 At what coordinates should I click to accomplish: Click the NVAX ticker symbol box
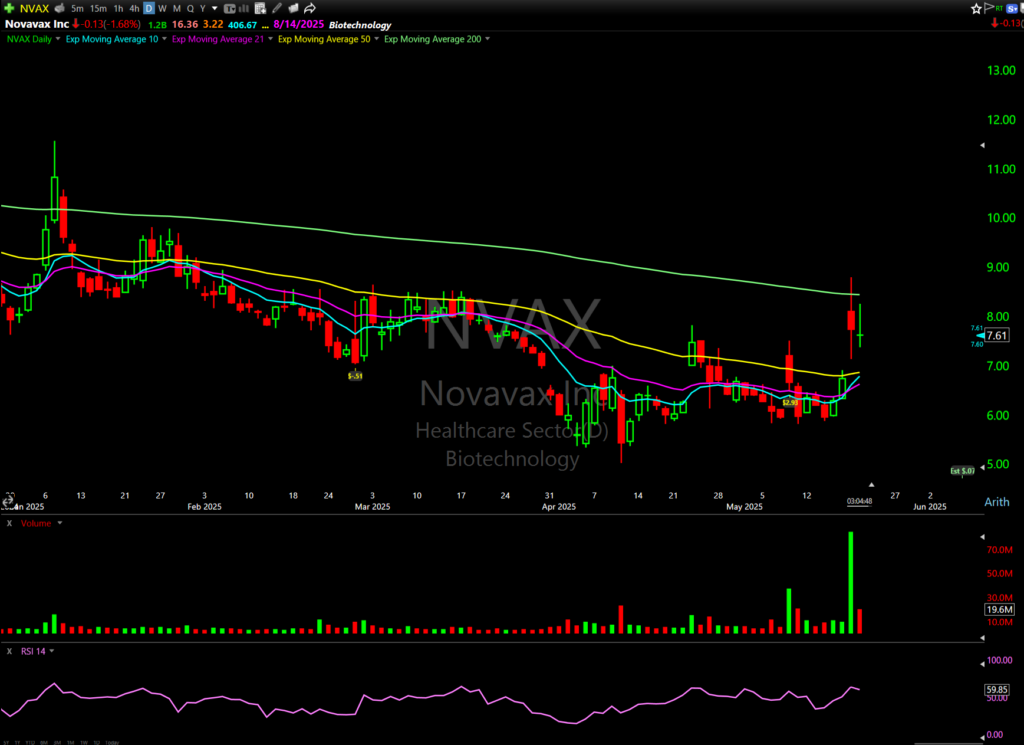34,8
